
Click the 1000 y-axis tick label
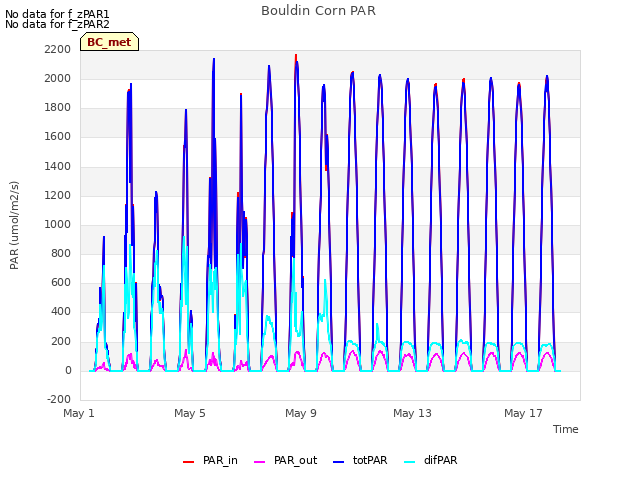58,224
